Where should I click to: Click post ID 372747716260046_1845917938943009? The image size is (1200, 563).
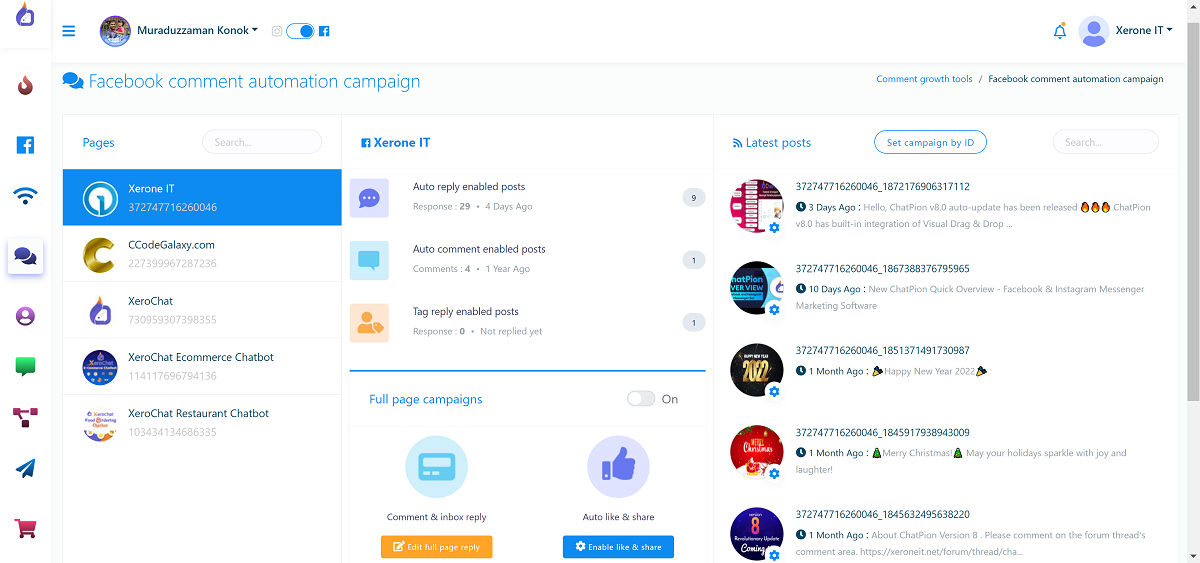882,433
